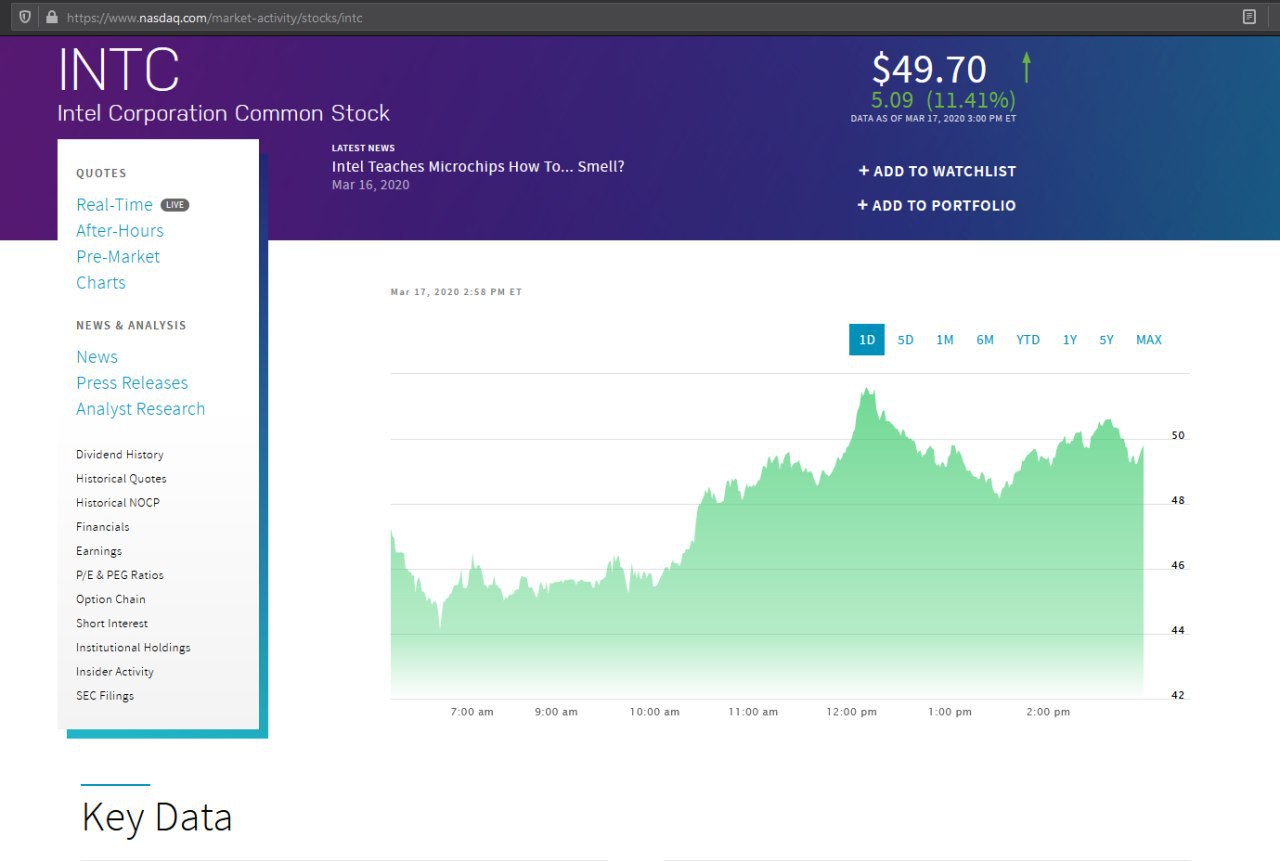Select the 5Y chart range
The image size is (1280, 862).
pyautogui.click(x=1106, y=340)
